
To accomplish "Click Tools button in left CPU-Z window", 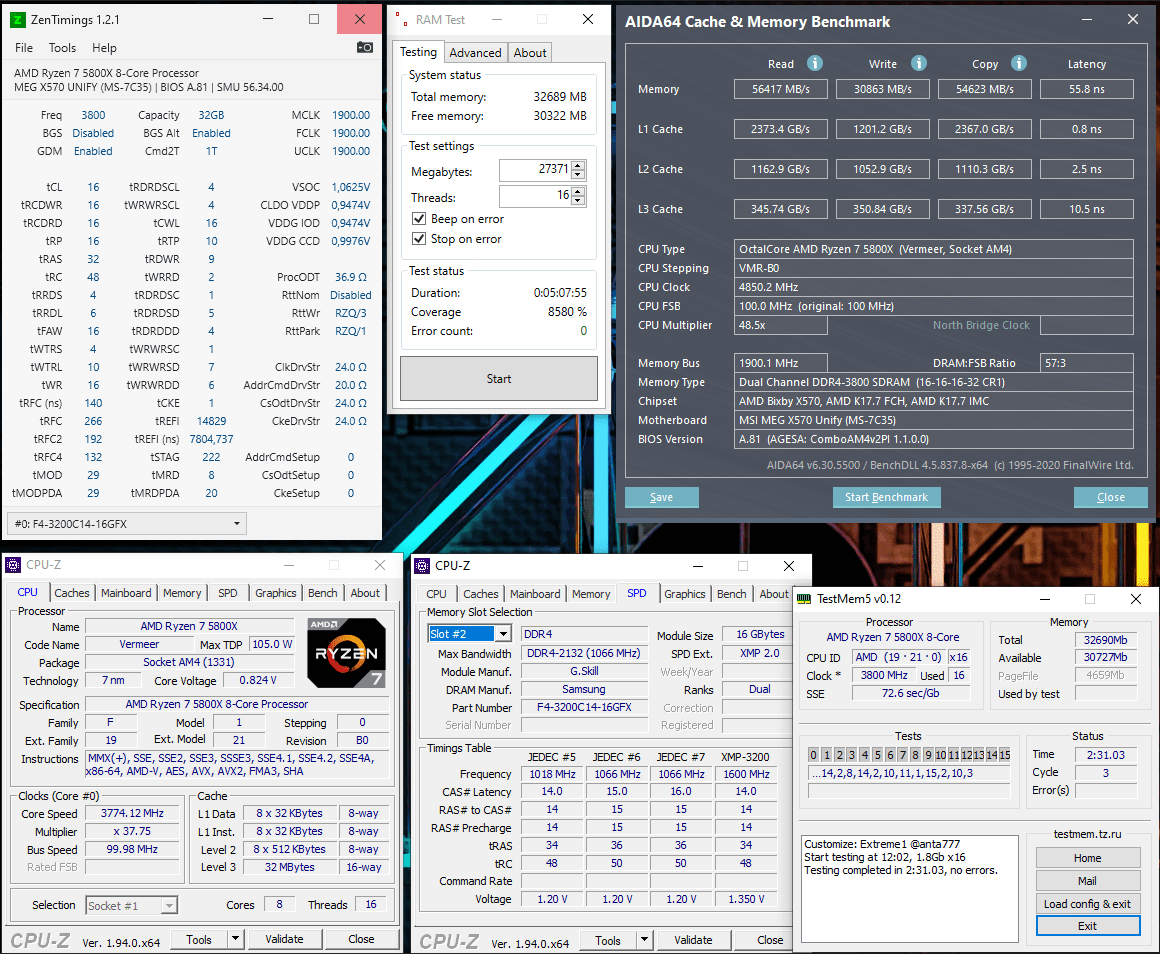I will pos(198,939).
